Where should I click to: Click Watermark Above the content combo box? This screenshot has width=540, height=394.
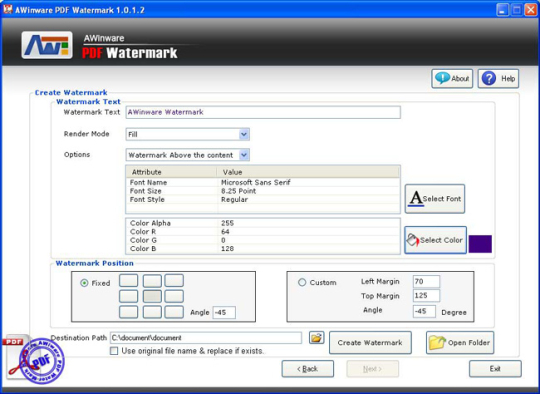[x=187, y=155]
